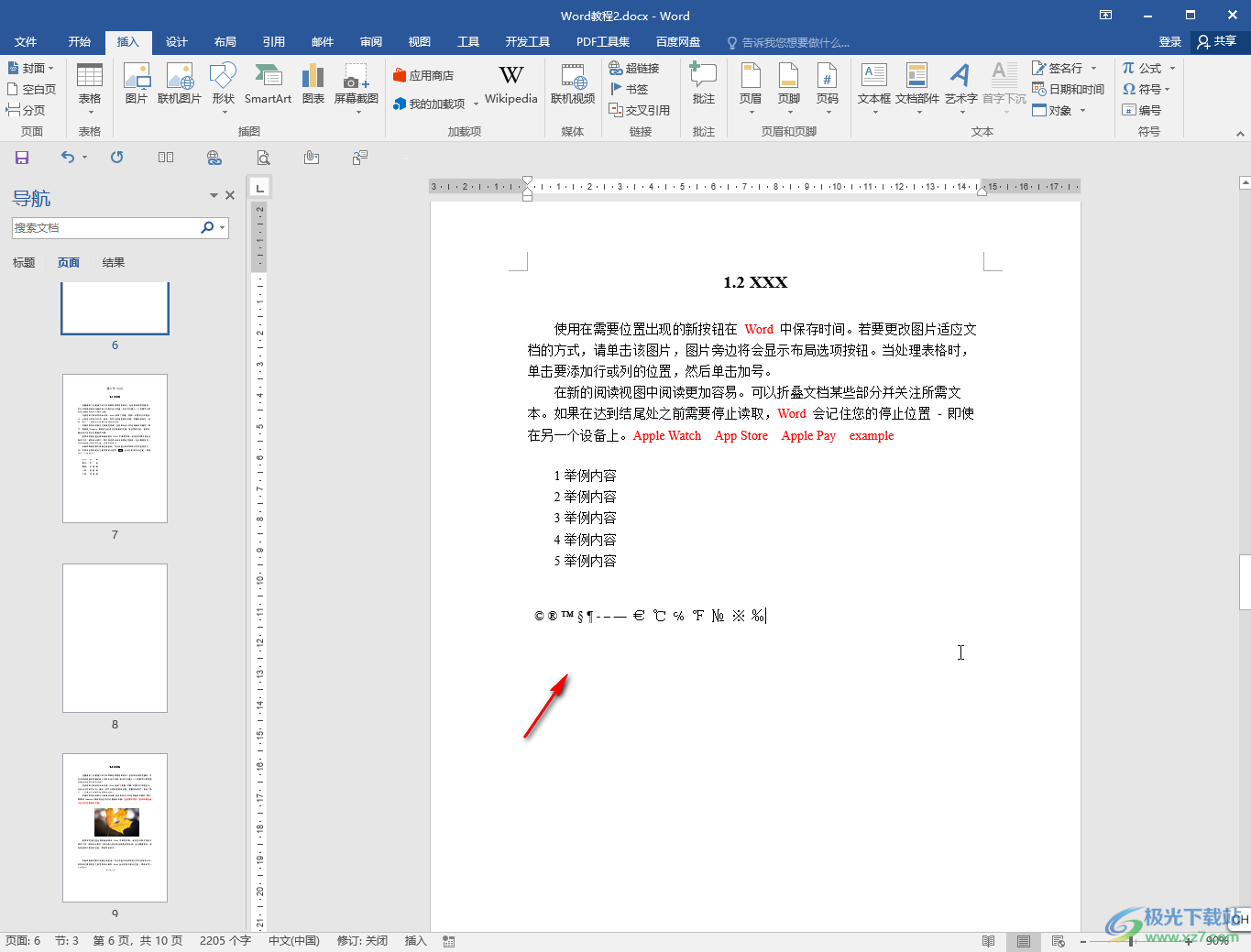
Task: Insert a Blank Page
Action: (31, 89)
